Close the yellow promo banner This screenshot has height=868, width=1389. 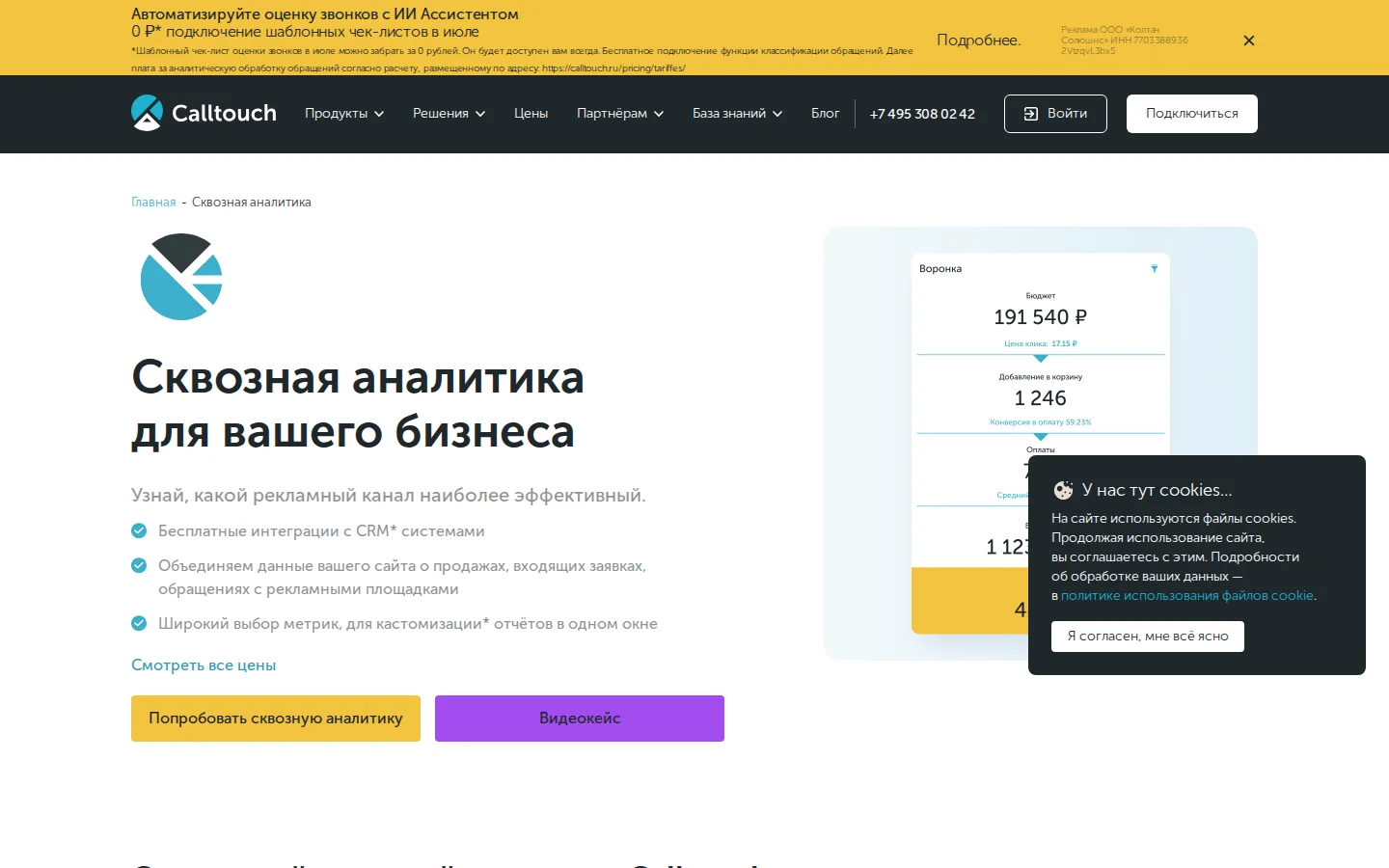1249,41
